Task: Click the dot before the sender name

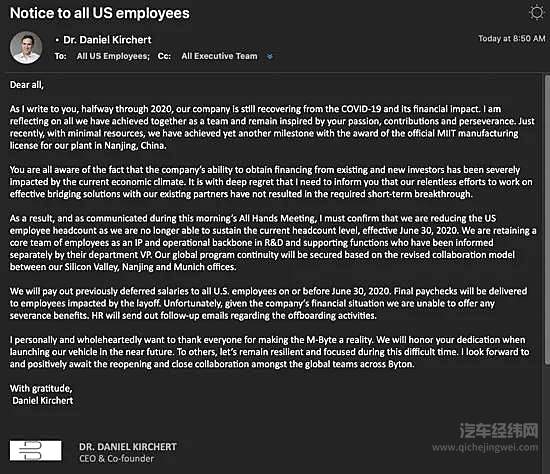Action: tap(57, 40)
